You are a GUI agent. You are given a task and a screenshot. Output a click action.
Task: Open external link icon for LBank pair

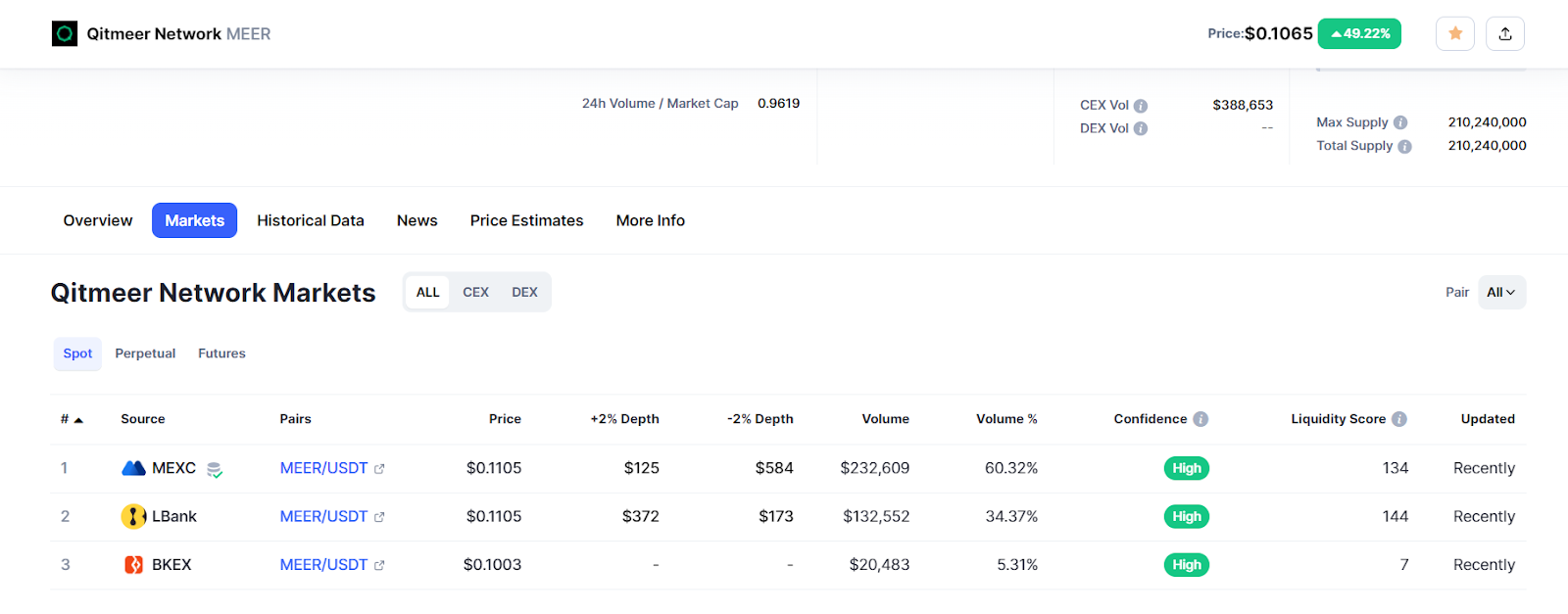point(379,517)
